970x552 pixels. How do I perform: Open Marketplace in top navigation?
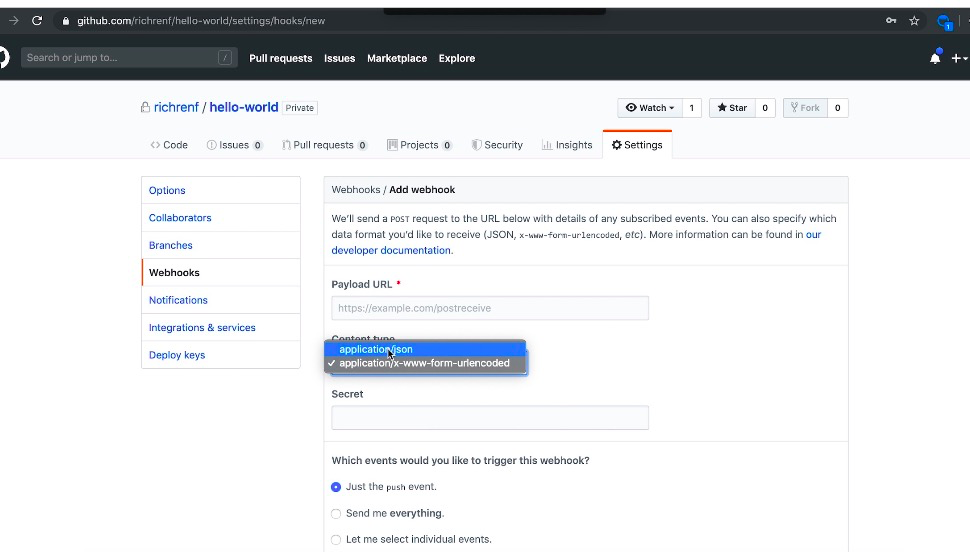tap(397, 58)
